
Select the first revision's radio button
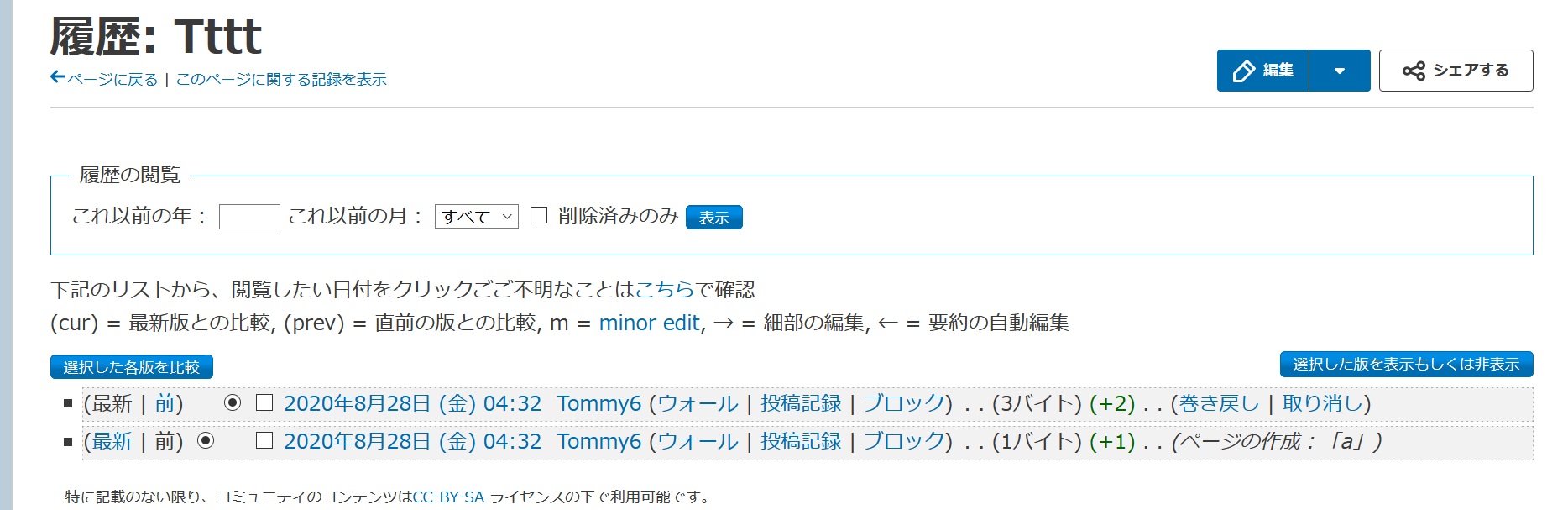[233, 403]
